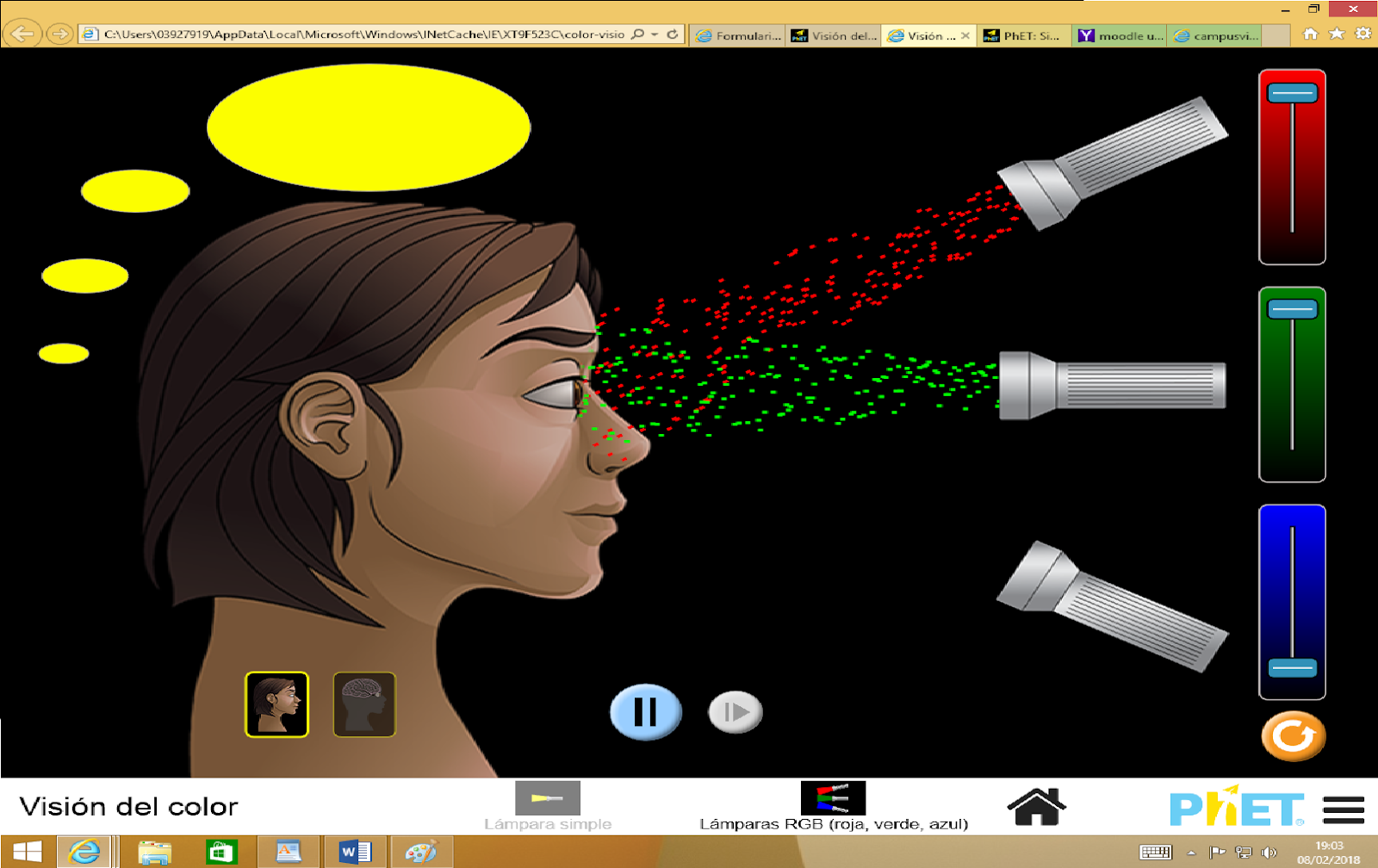Viewport: 1378px width, 868px height.
Task: Open Microsoft Word from the taskbar
Action: point(356,853)
